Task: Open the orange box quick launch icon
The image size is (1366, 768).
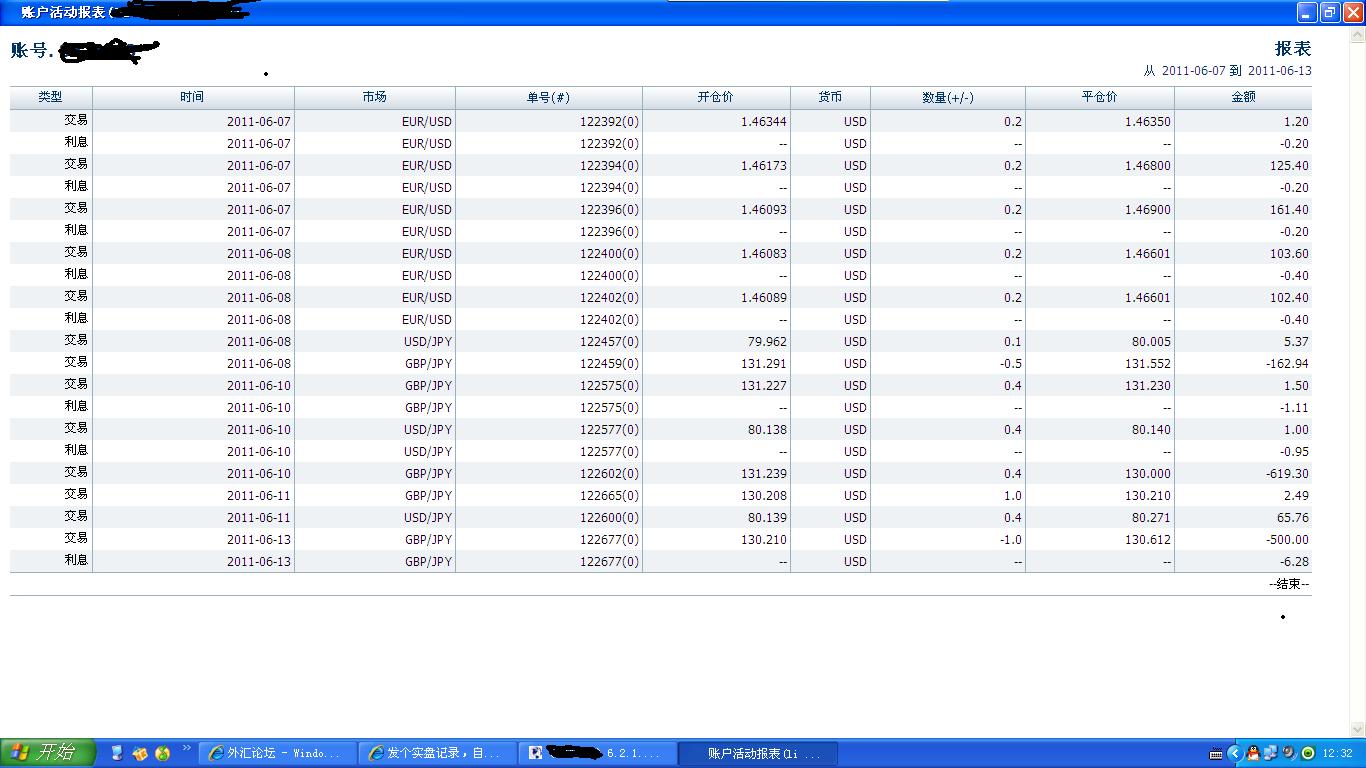Action: pos(140,753)
